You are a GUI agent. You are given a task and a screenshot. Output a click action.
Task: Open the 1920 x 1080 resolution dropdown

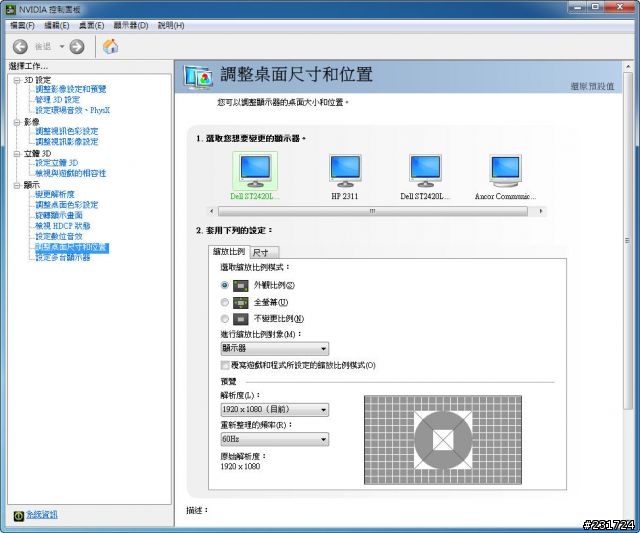275,409
